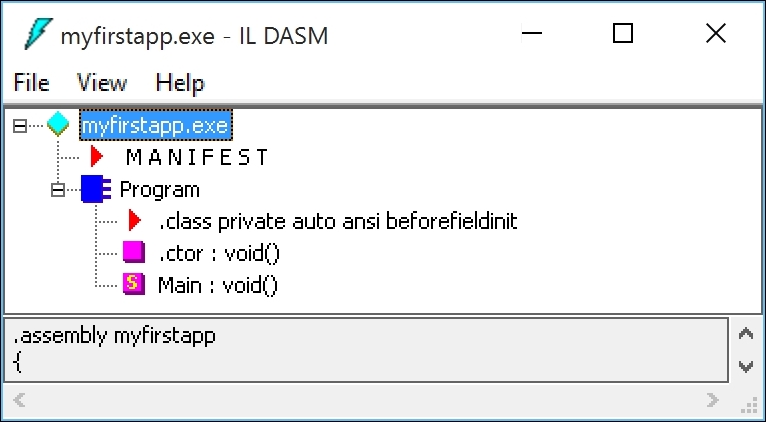Select the myfirstapp.exe tree item
766x422 pixels.
point(155,125)
